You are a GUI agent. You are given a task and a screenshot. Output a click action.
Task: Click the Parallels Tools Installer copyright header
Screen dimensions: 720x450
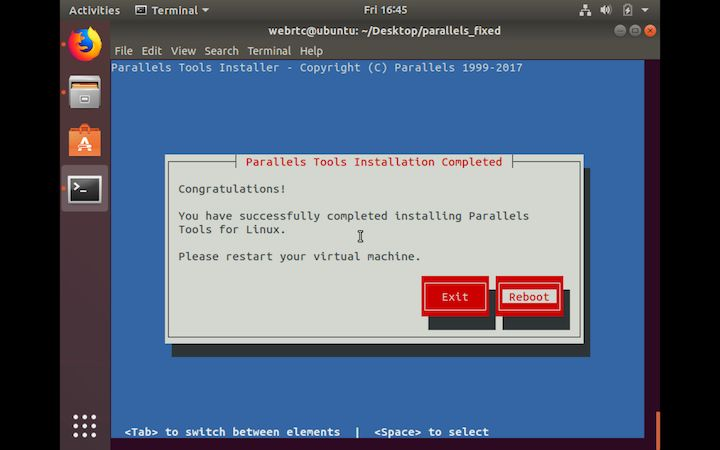[x=317, y=68]
